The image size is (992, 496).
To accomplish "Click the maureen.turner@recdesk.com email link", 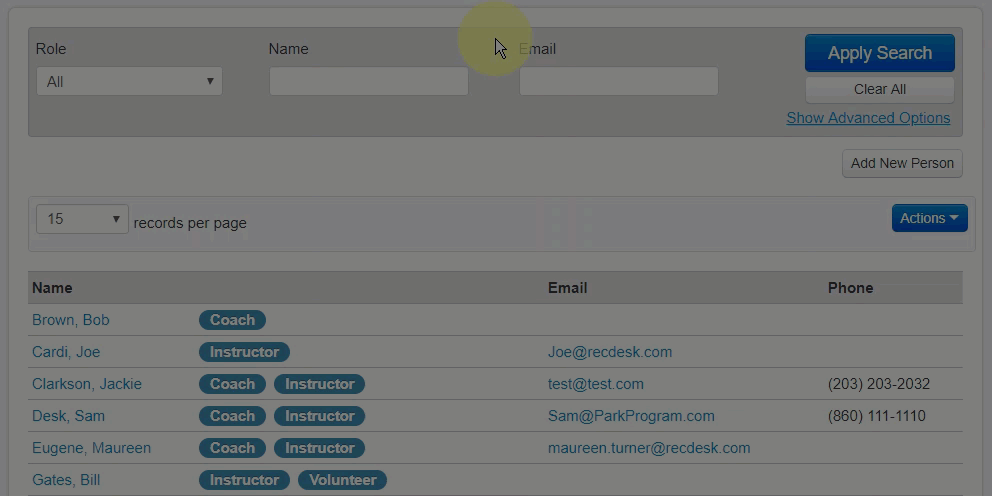I will (x=648, y=448).
